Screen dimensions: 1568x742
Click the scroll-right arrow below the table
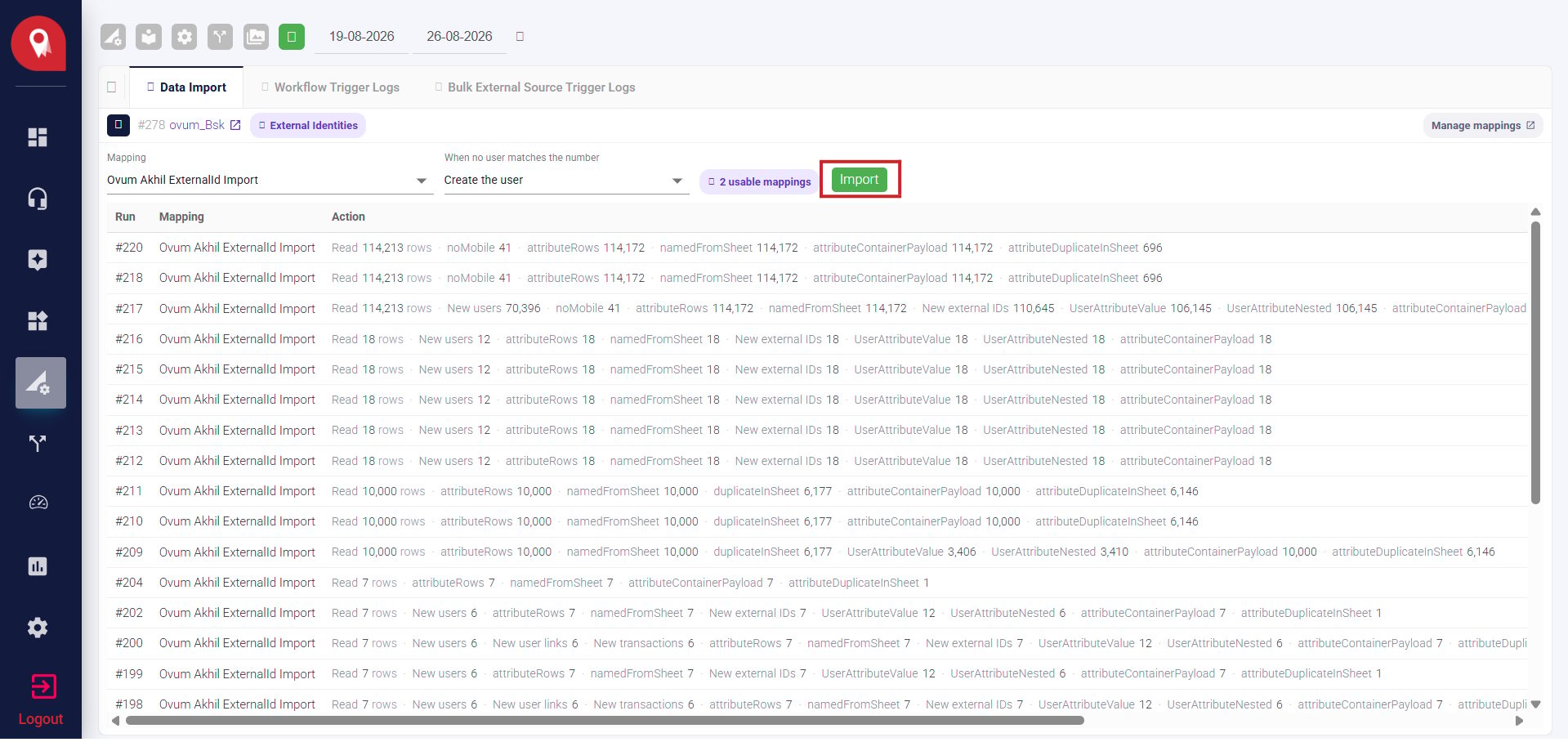(x=1519, y=721)
